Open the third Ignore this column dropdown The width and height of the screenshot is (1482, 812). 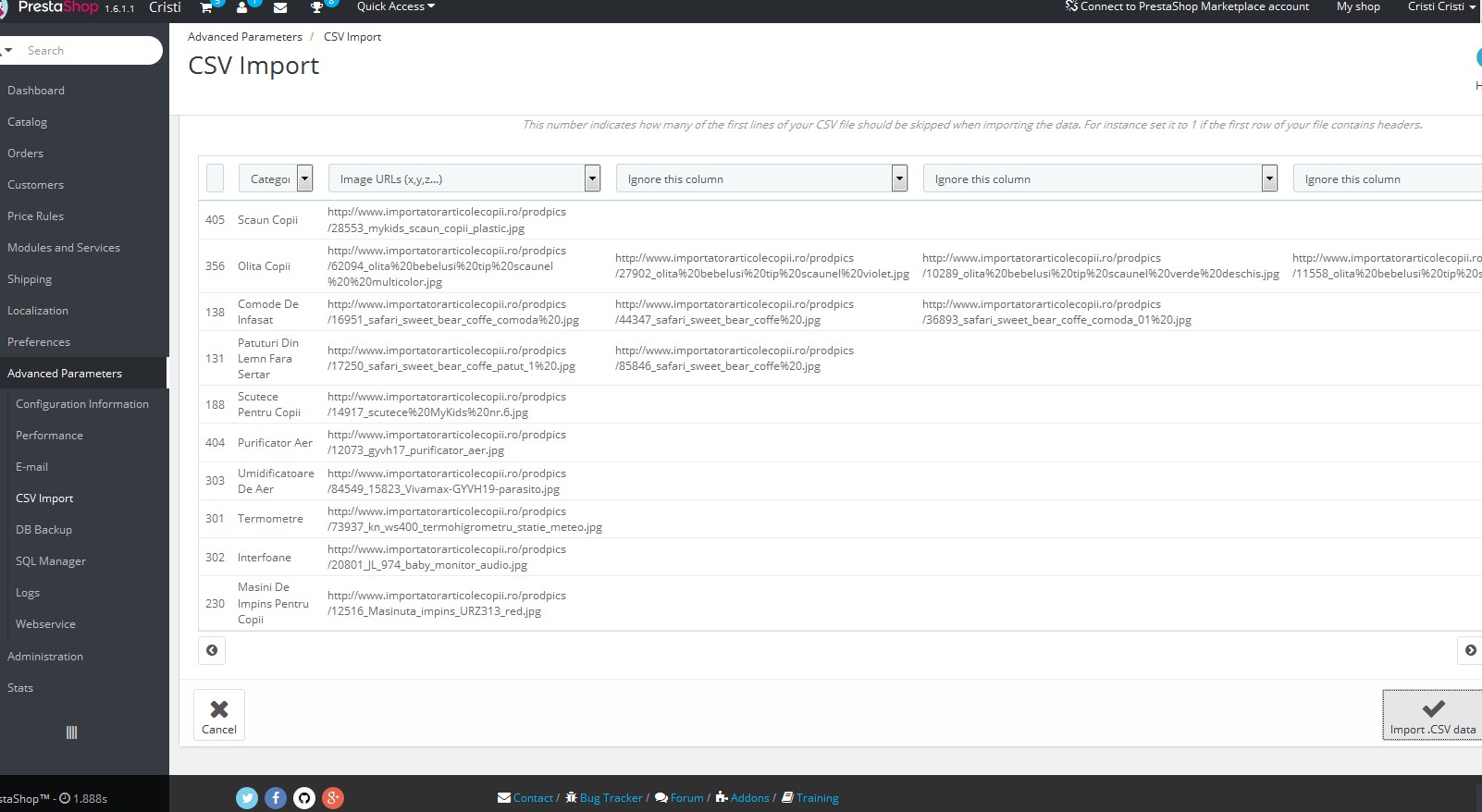tap(1388, 178)
